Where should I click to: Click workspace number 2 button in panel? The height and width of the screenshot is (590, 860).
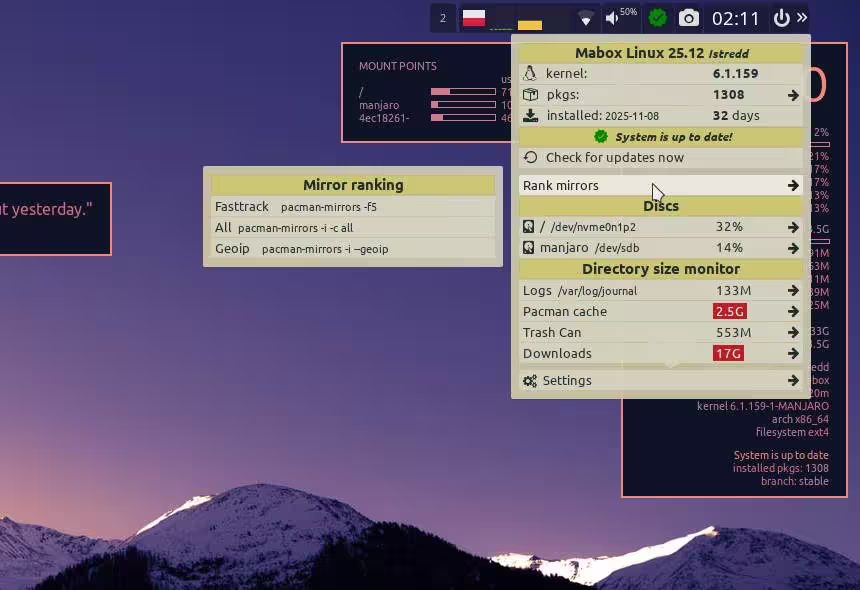tap(442, 18)
